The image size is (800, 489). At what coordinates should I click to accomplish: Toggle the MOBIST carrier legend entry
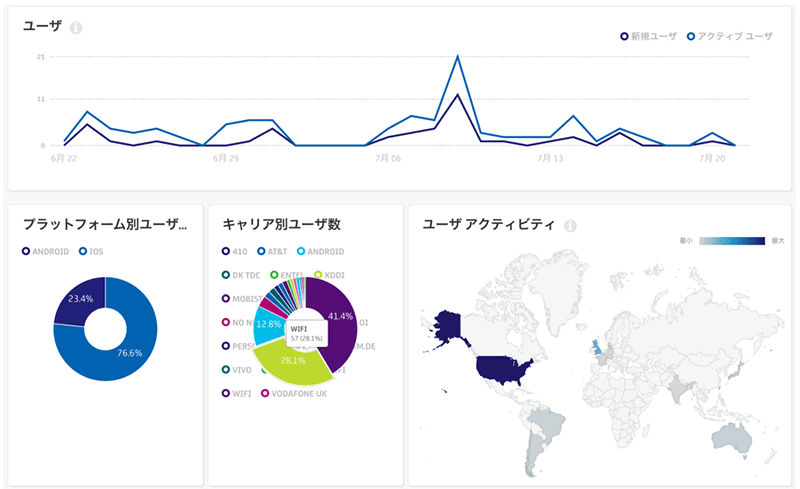242,299
